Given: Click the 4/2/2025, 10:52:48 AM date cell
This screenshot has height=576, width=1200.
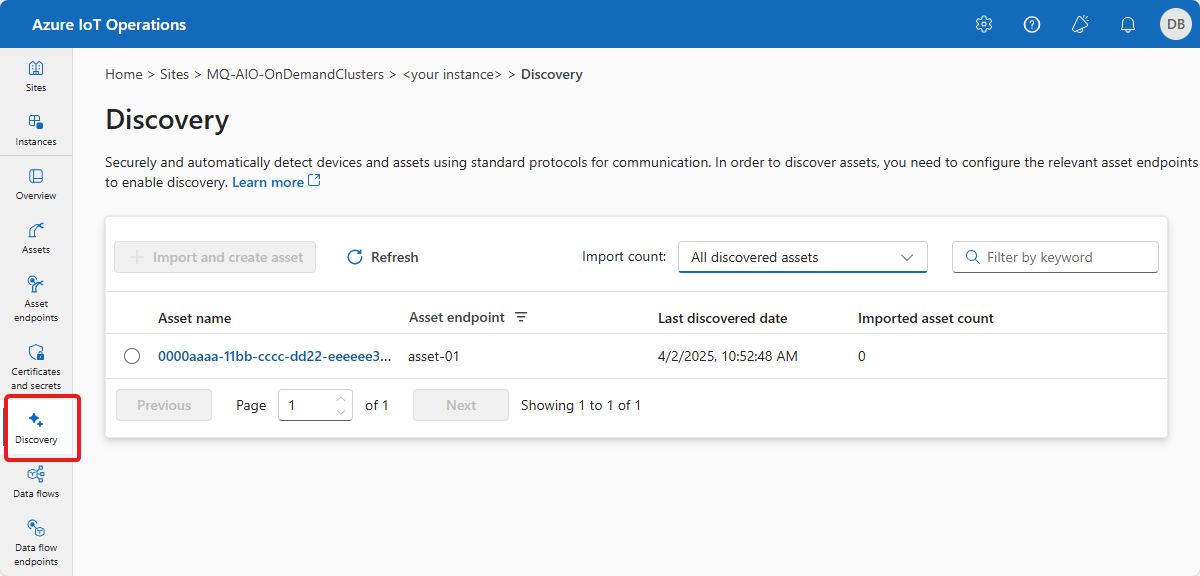Looking at the screenshot, I should (728, 356).
